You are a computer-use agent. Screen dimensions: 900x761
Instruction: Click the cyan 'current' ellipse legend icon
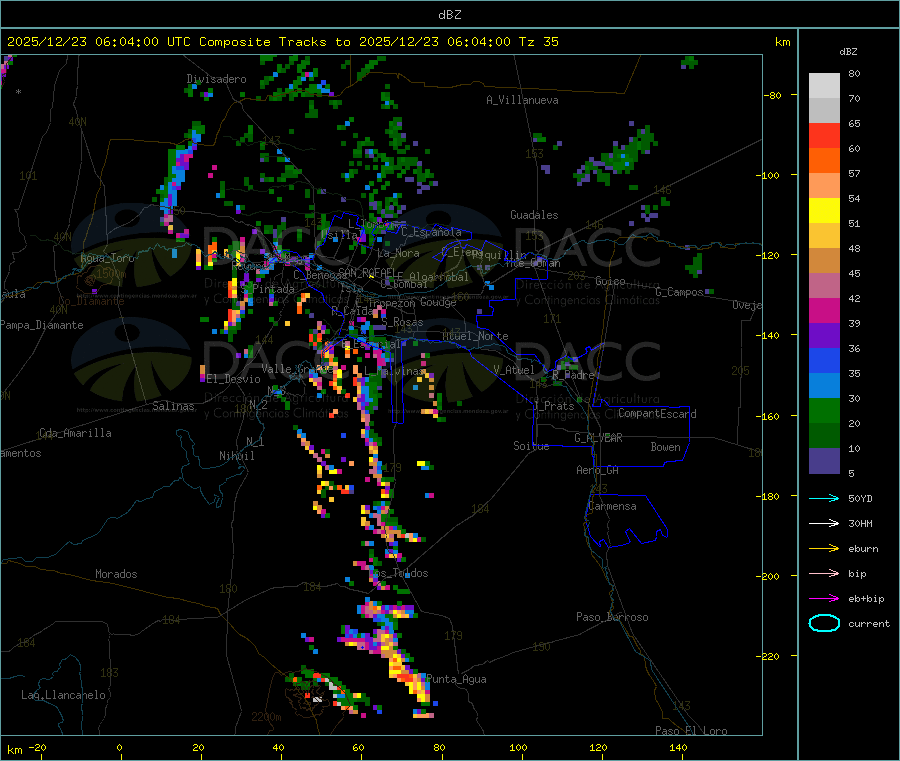[824, 623]
